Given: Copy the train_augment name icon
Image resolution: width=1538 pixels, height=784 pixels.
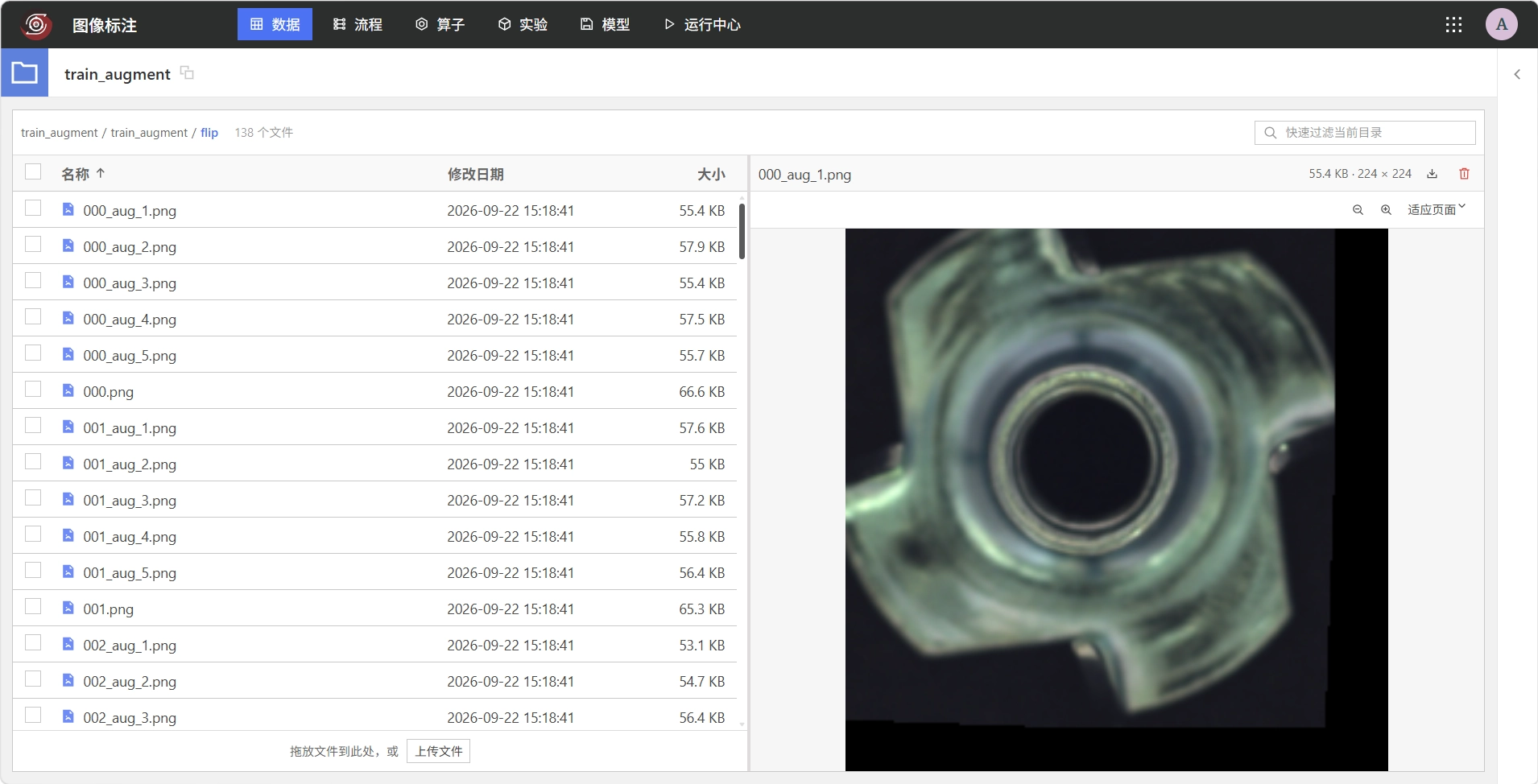Looking at the screenshot, I should click(187, 72).
